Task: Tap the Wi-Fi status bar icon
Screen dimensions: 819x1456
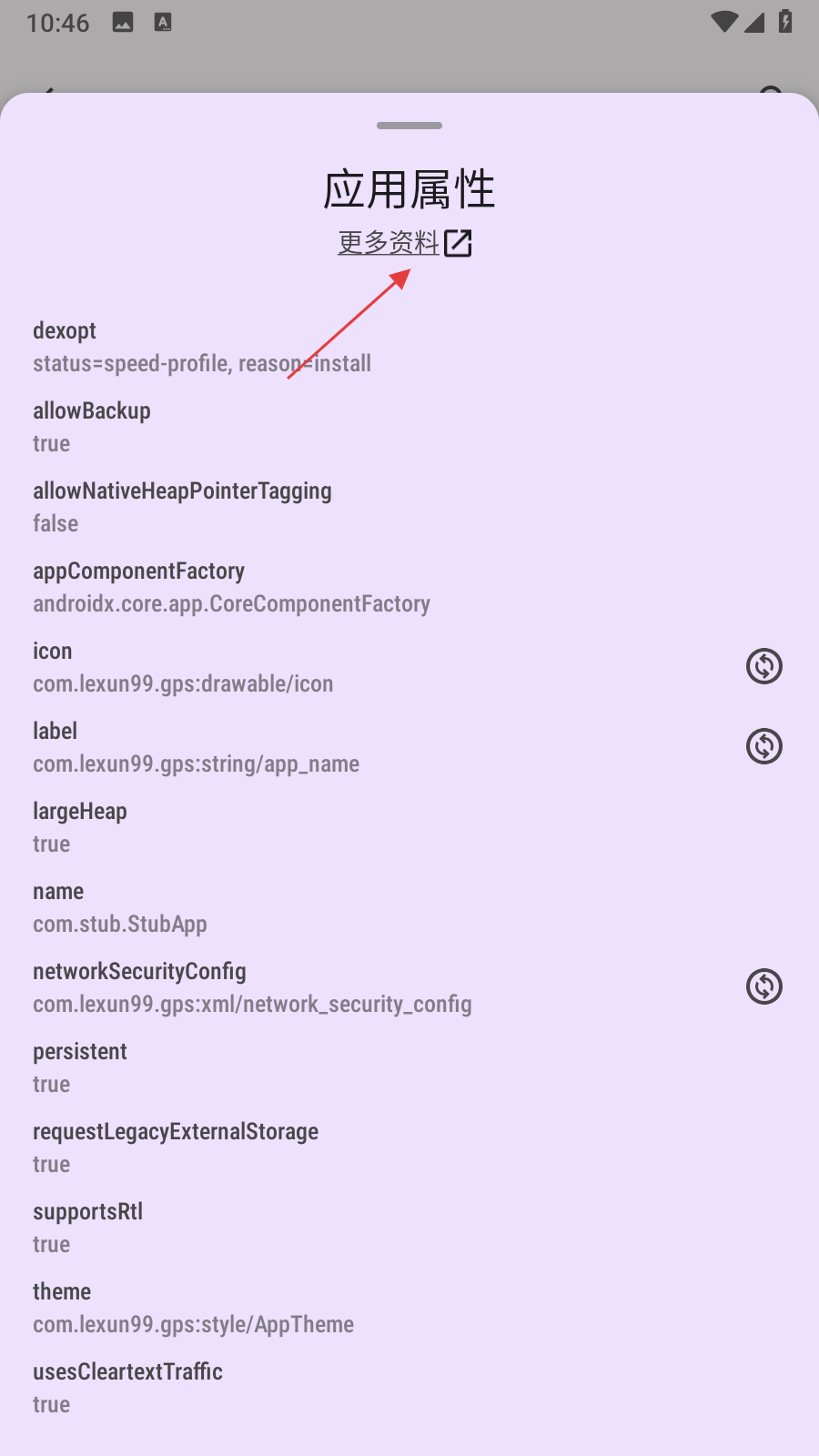Action: coord(724,22)
